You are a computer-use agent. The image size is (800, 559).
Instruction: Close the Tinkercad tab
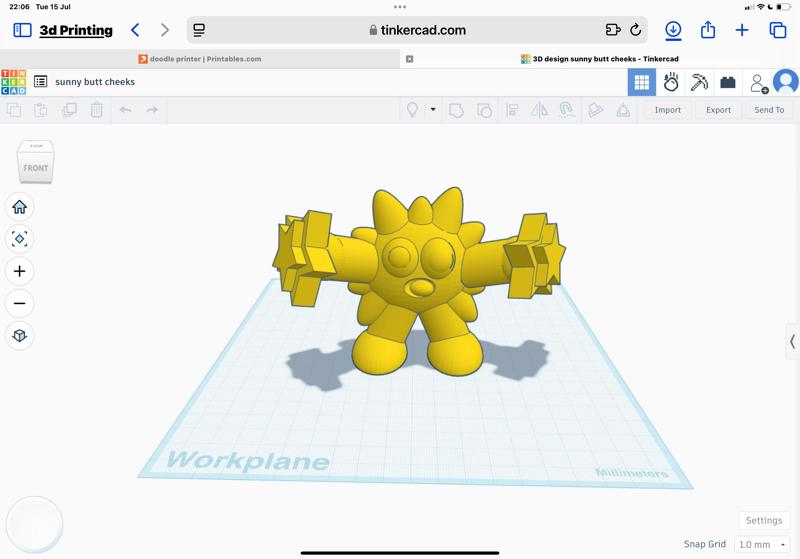(x=409, y=59)
